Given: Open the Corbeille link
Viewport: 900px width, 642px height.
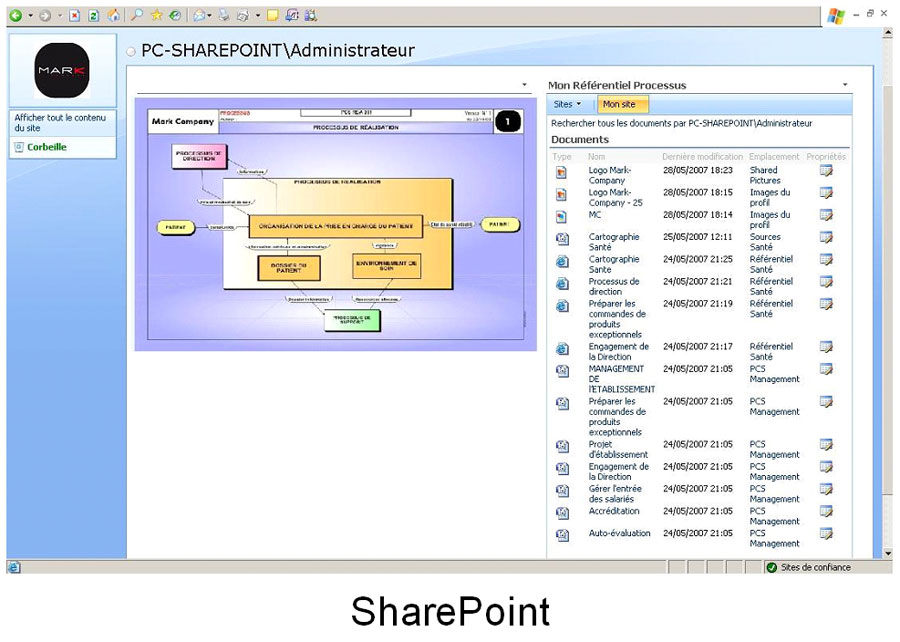Looking at the screenshot, I should (x=47, y=147).
